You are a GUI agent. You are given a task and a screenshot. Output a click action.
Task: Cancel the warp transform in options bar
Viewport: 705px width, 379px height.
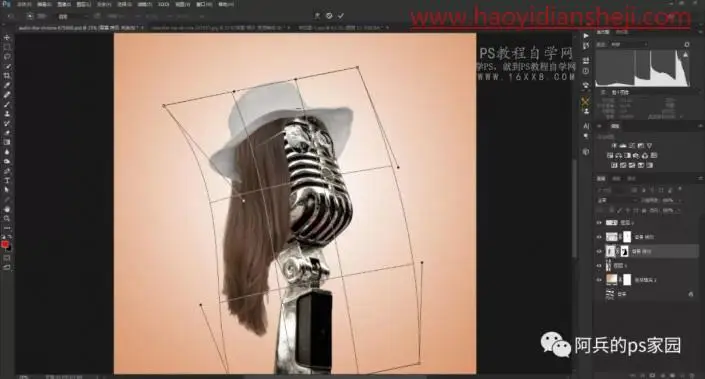click(329, 16)
